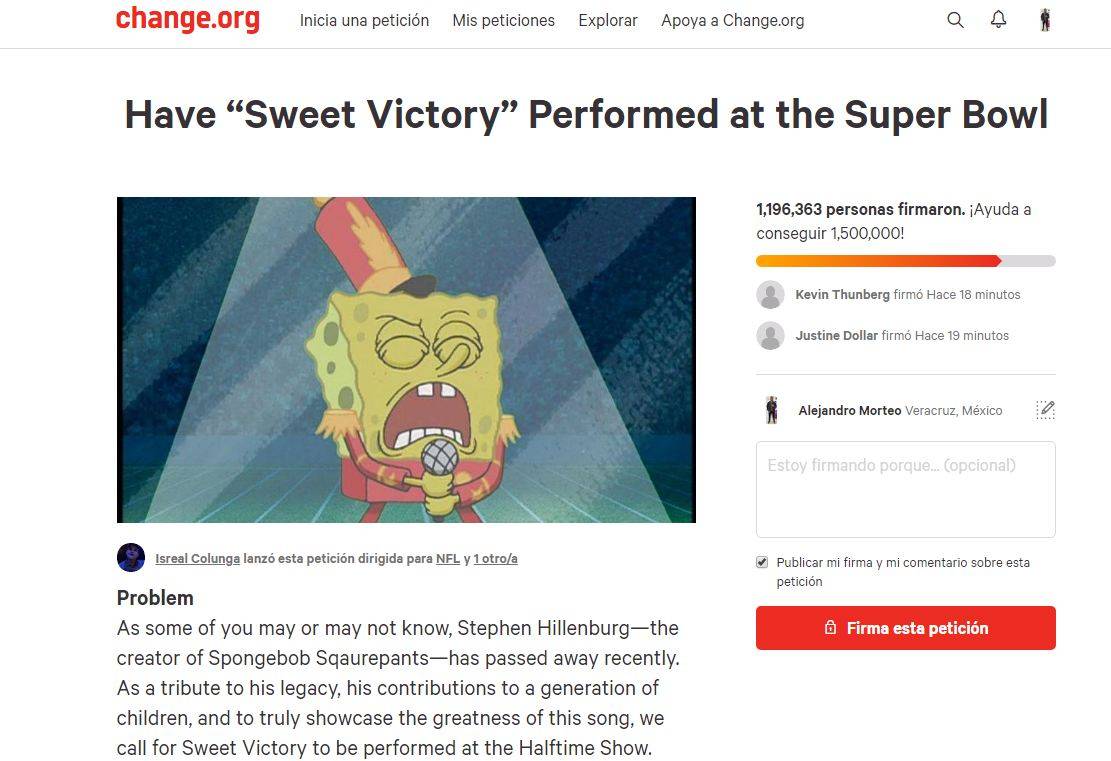Uncheck 'Publicar mi firma y mi comentario'
The height and width of the screenshot is (761, 1111).
click(761, 561)
